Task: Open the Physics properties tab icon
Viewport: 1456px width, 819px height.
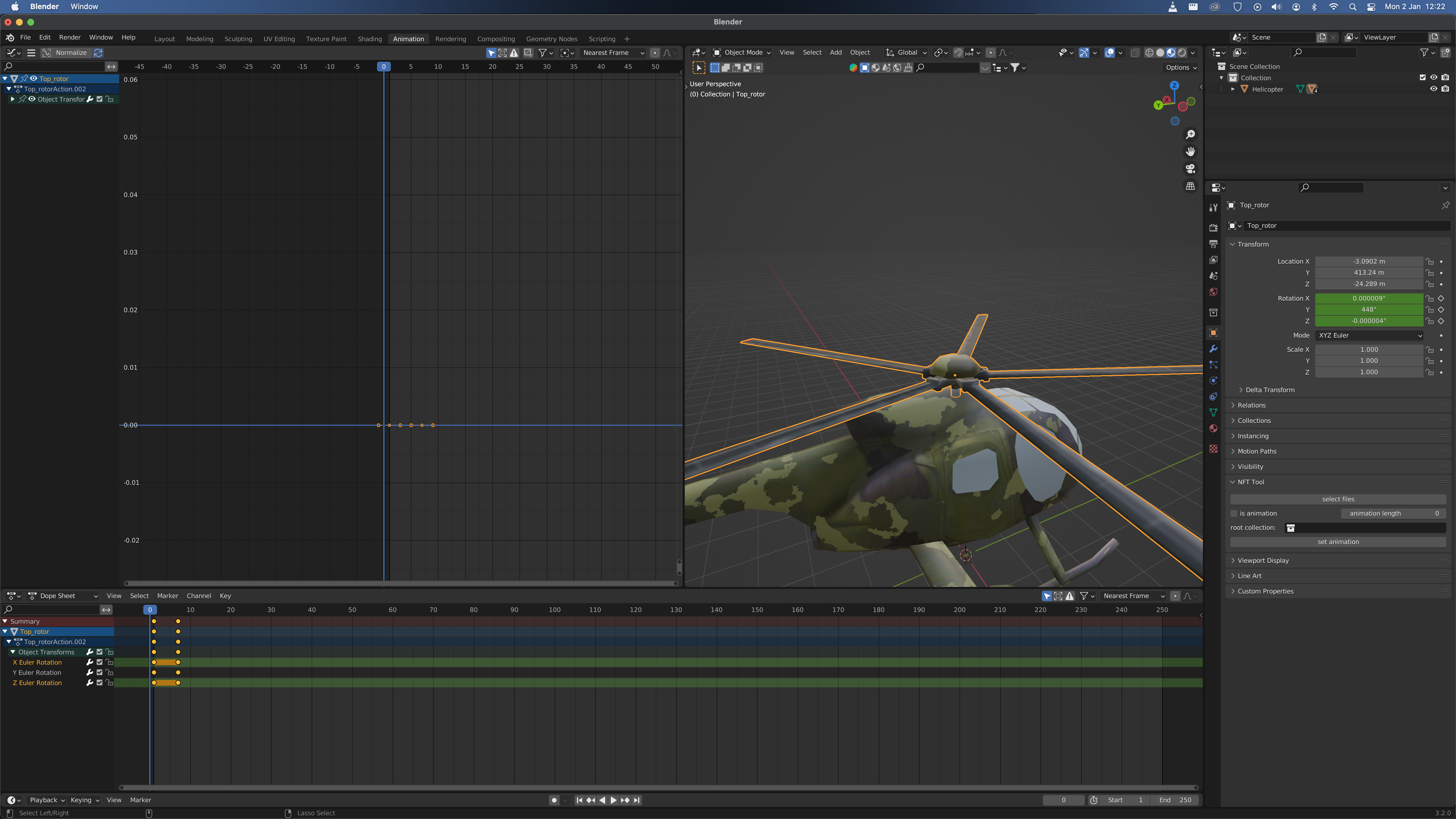Action: (1213, 380)
